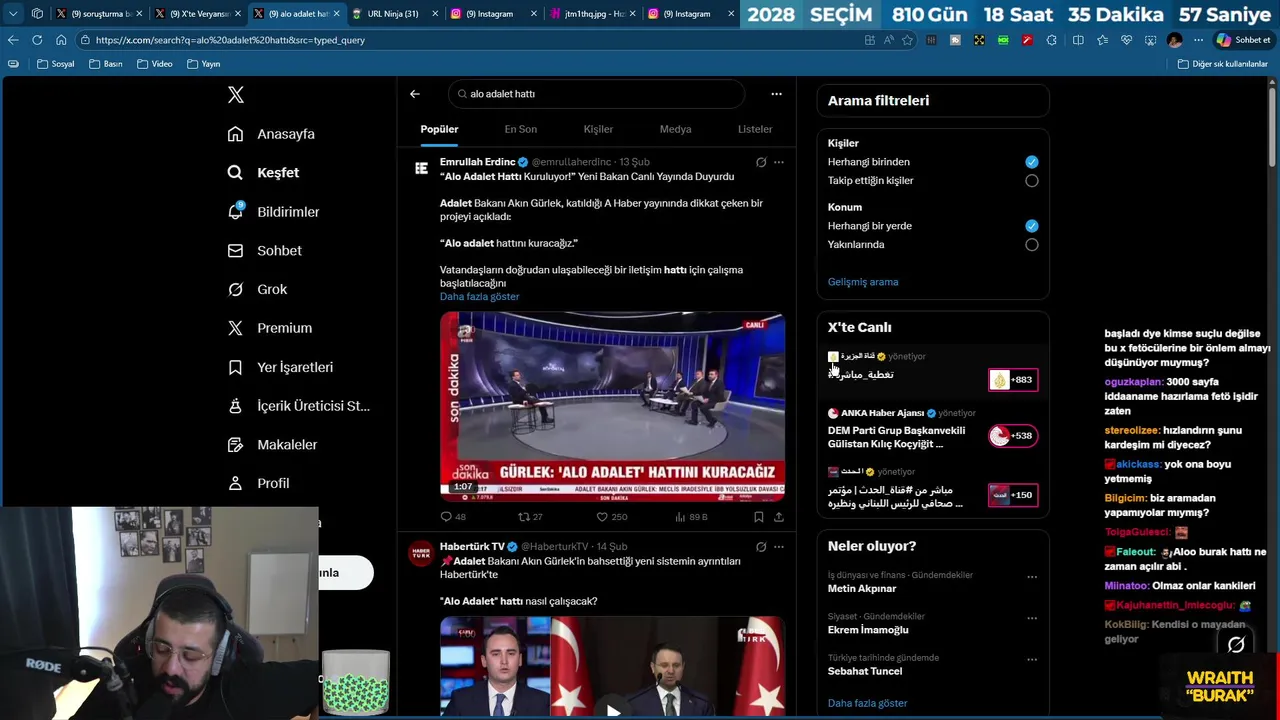This screenshot has height=720, width=1280.
Task: Open the browser three-dot settings menu
Action: tap(1198, 40)
